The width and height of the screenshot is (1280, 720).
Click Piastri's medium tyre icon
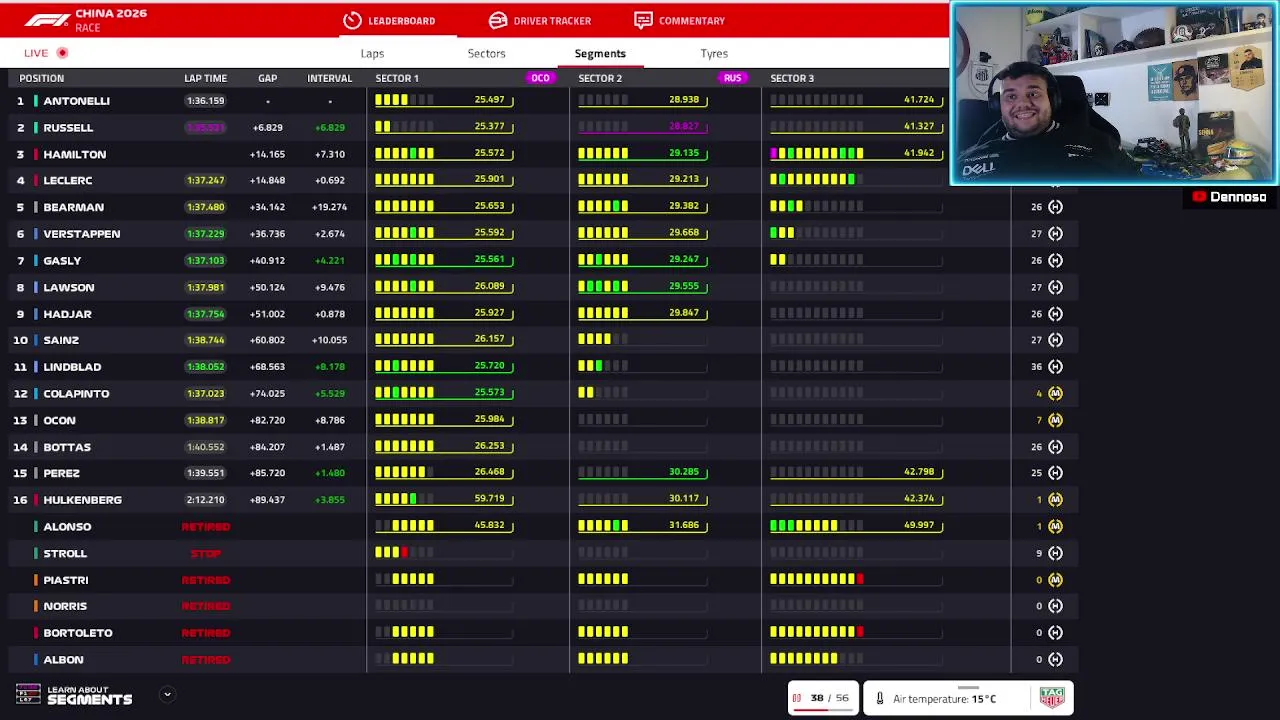tap(1055, 580)
